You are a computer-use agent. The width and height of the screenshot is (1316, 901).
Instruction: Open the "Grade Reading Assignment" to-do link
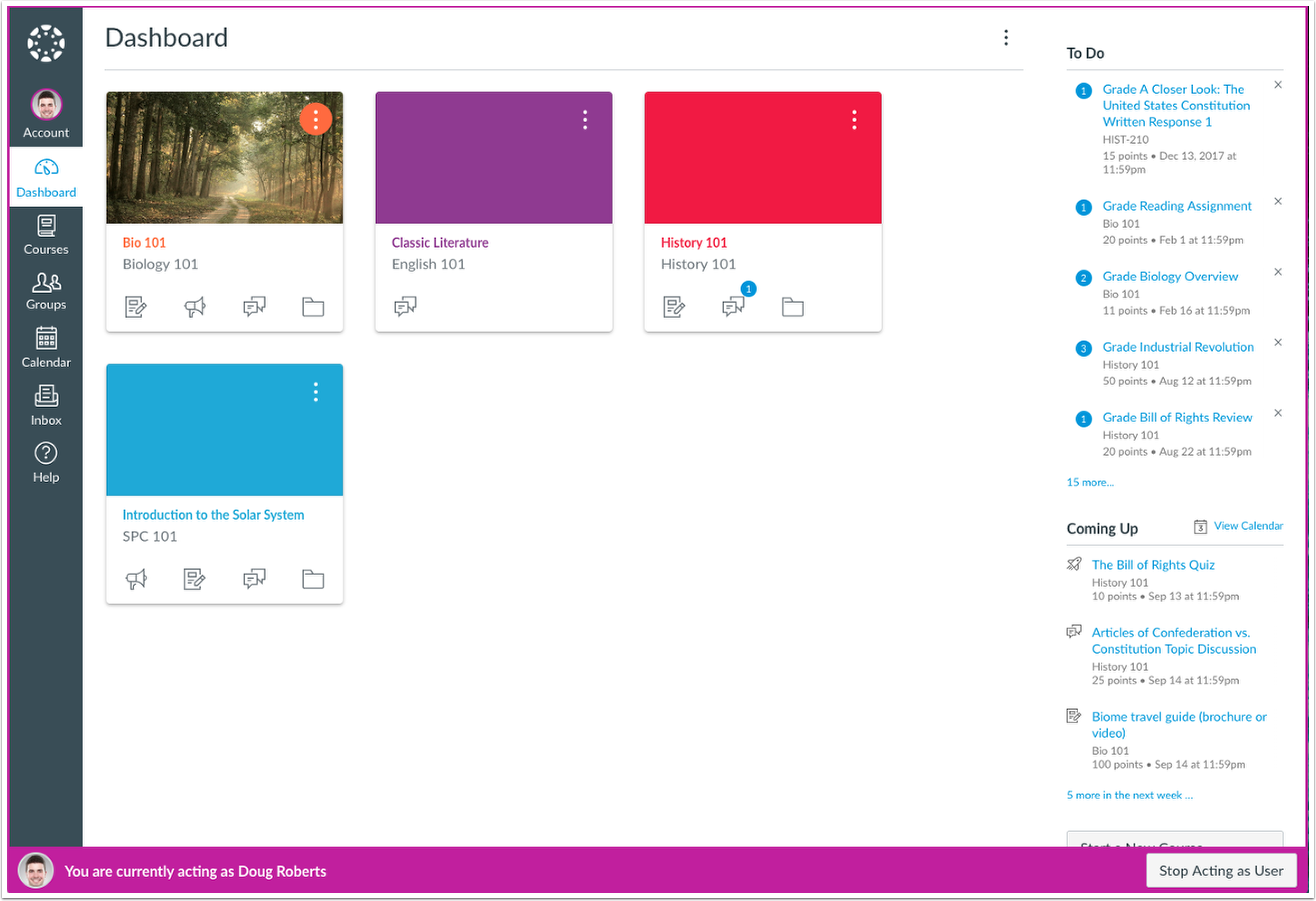[1177, 205]
